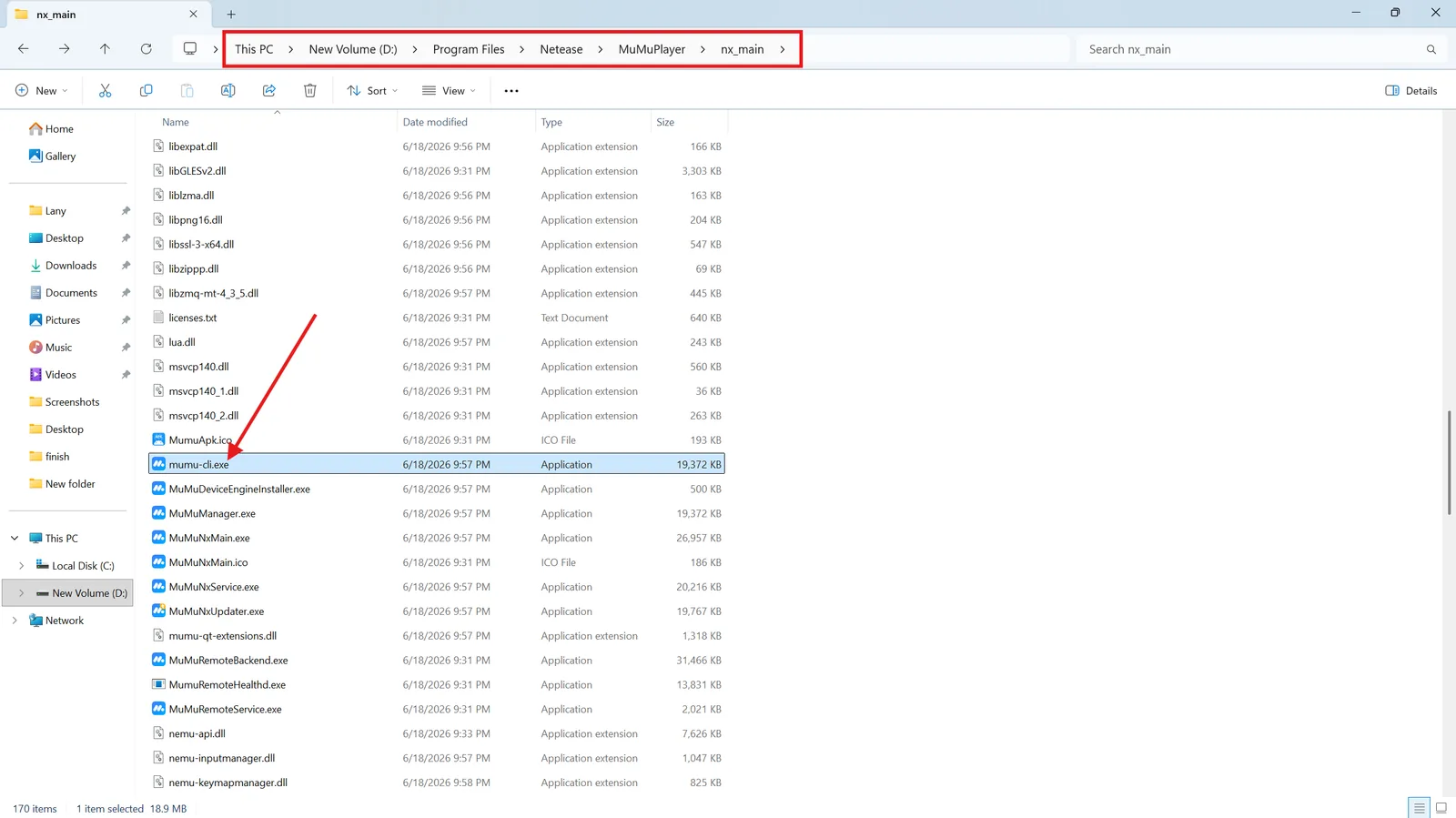Click the Rename icon in toolbar
The height and width of the screenshot is (818, 1456).
(228, 91)
